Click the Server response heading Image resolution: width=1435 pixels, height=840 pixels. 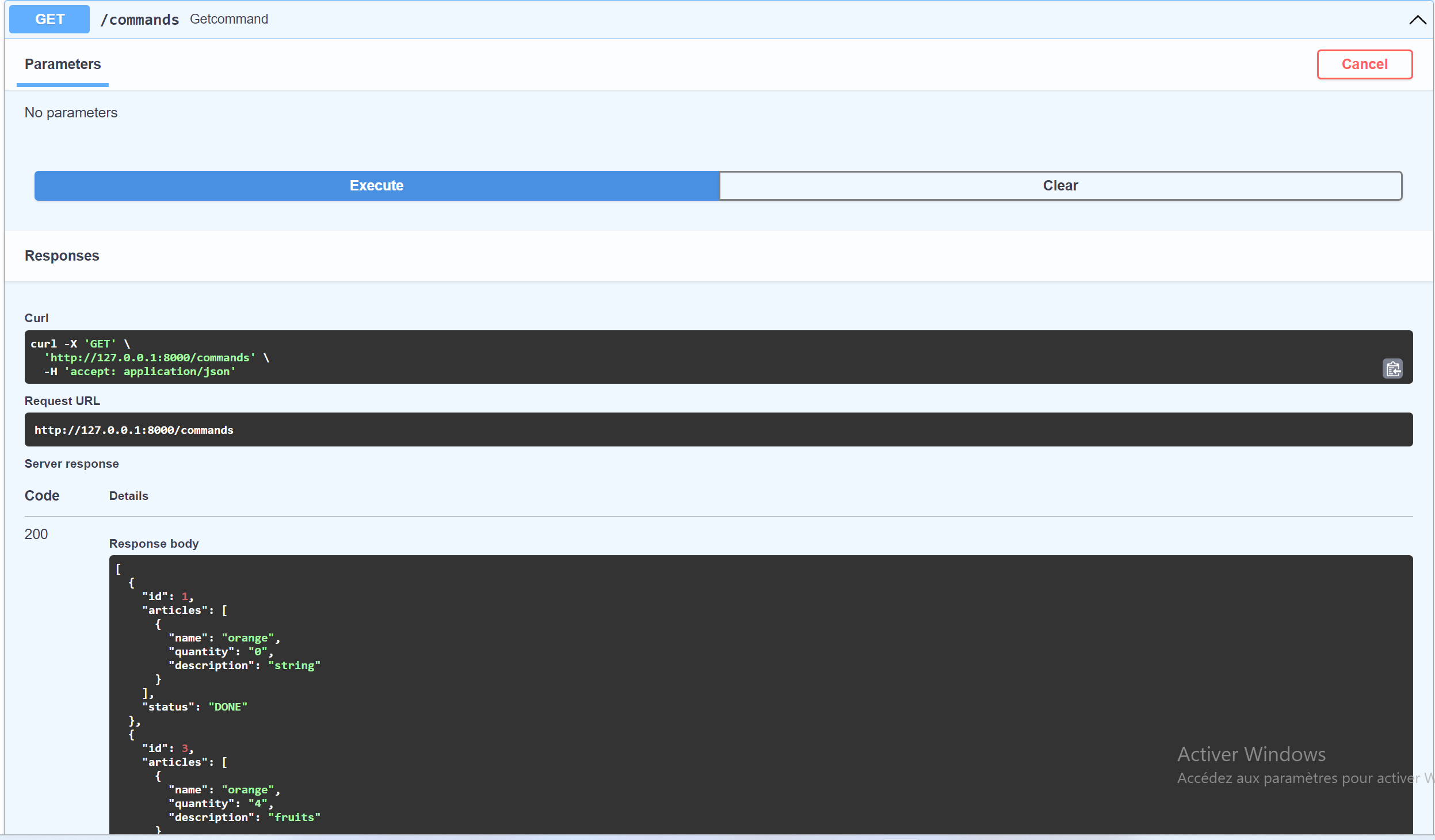71,463
